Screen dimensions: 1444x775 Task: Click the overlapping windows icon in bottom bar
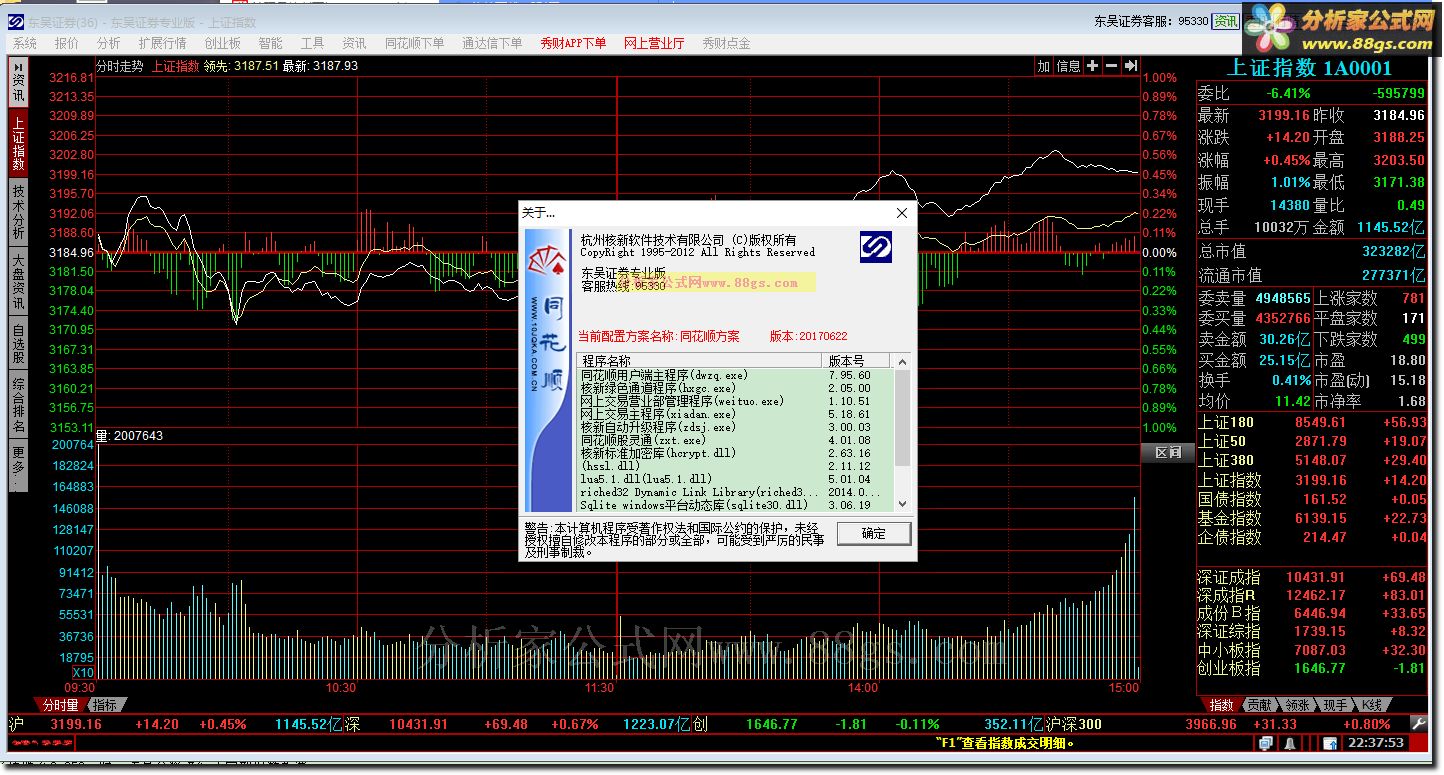click(1266, 743)
